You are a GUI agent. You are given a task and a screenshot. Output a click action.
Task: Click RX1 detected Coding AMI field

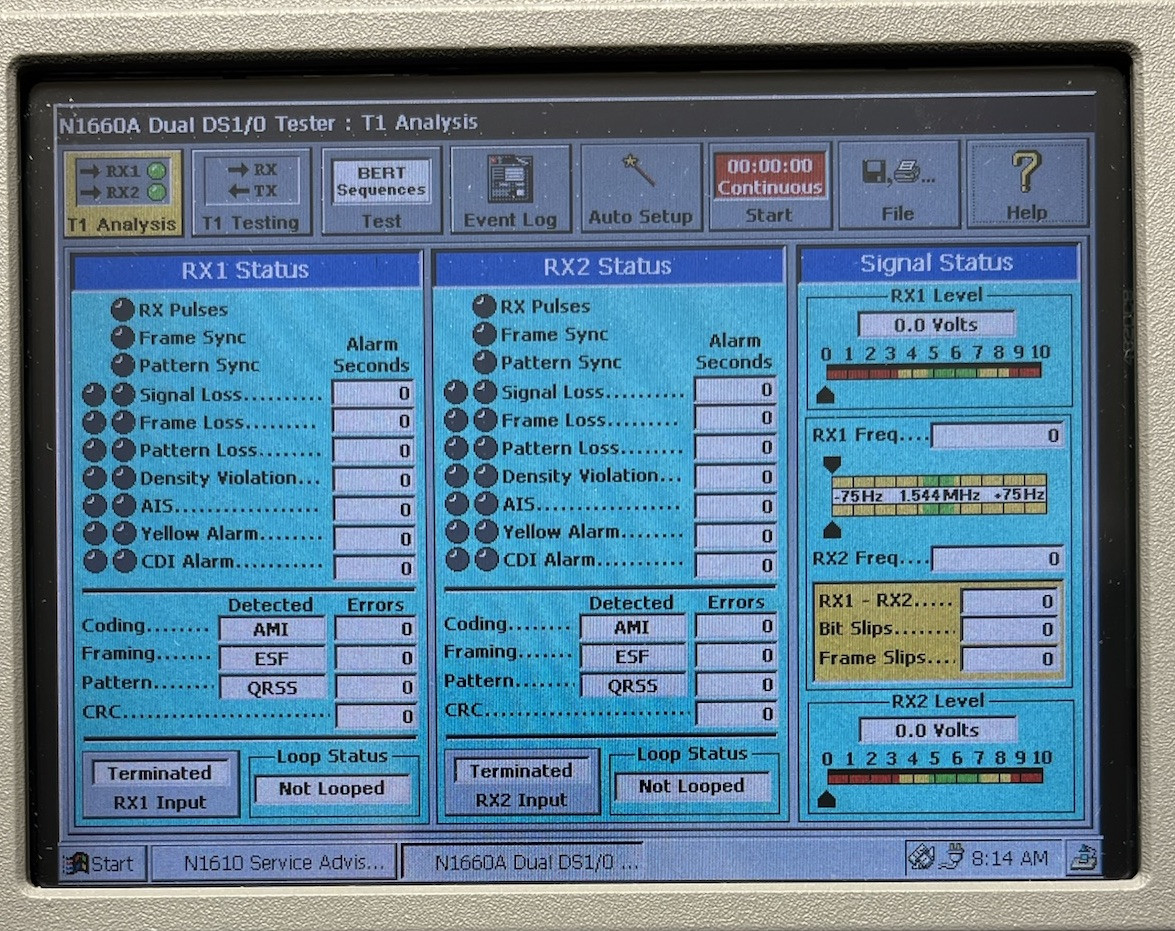click(x=271, y=629)
